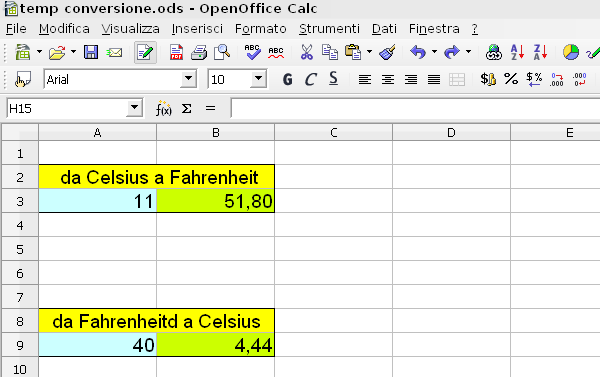The width and height of the screenshot is (600, 377).
Task: Open the Dati menu
Action: (x=384, y=29)
